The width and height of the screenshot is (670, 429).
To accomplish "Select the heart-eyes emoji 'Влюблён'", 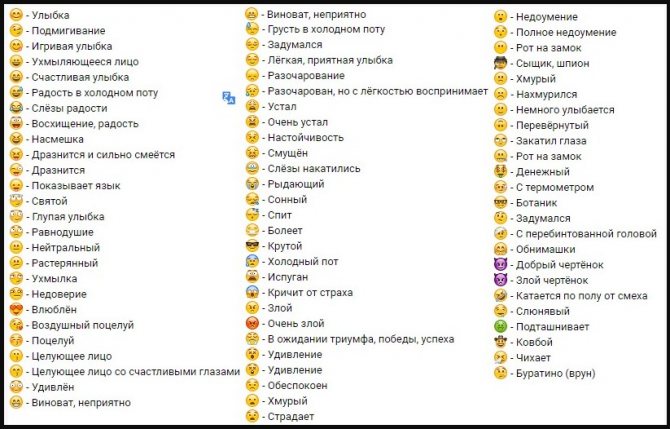I will click(x=16, y=309).
